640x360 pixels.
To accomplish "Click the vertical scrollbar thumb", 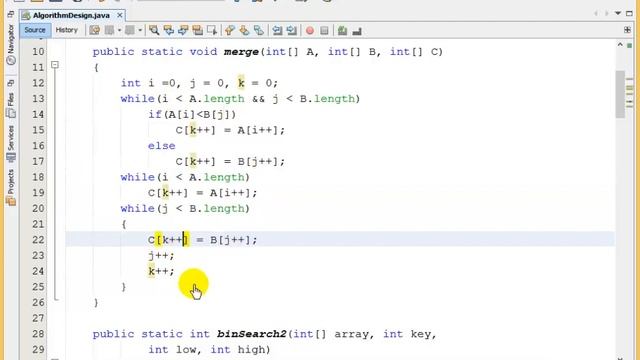I will [620, 94].
